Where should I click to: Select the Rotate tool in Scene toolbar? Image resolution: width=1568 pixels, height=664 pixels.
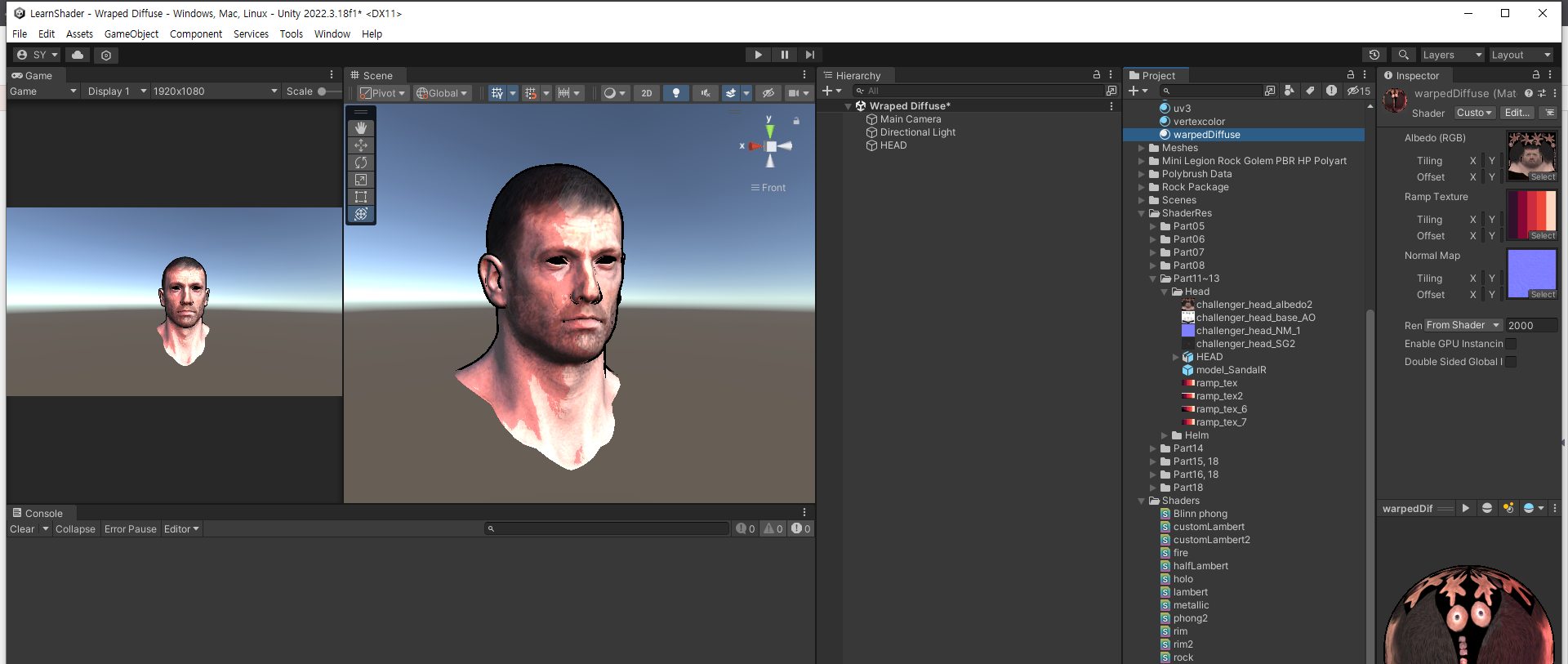coord(361,163)
